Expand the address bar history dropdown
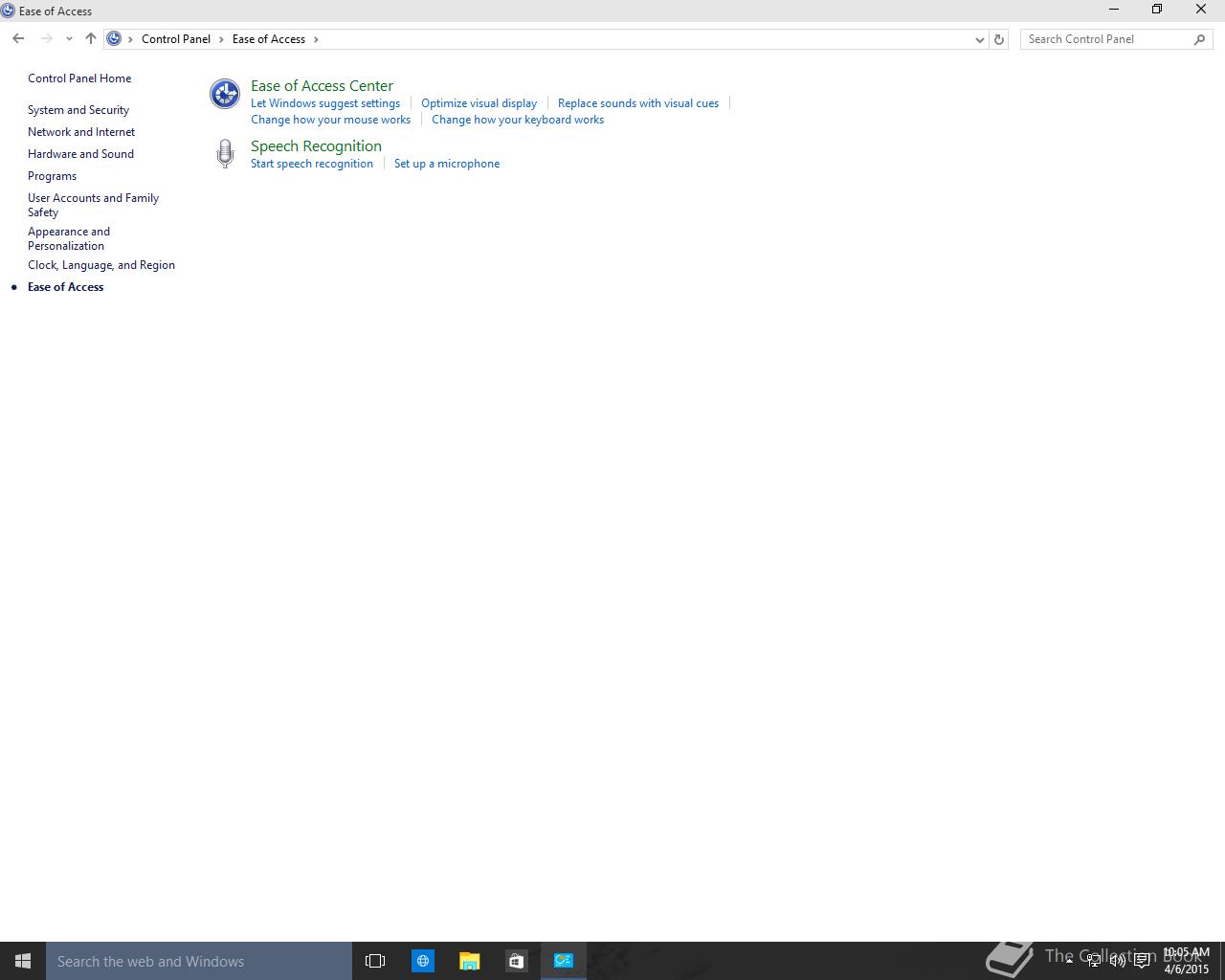Screen dimensions: 1225x980 pyautogui.click(x=979, y=39)
